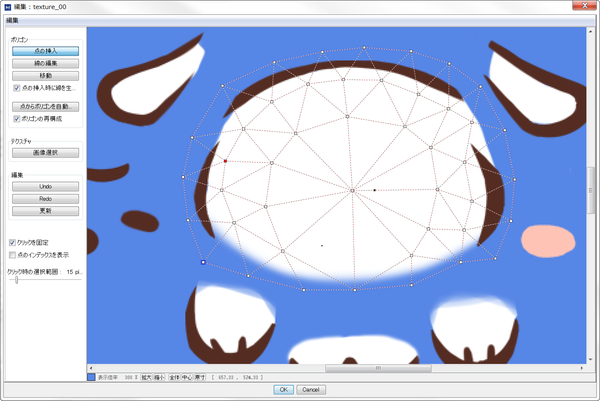
Task: Select the blue-outlined selected mesh vertex
Action: [x=203, y=262]
